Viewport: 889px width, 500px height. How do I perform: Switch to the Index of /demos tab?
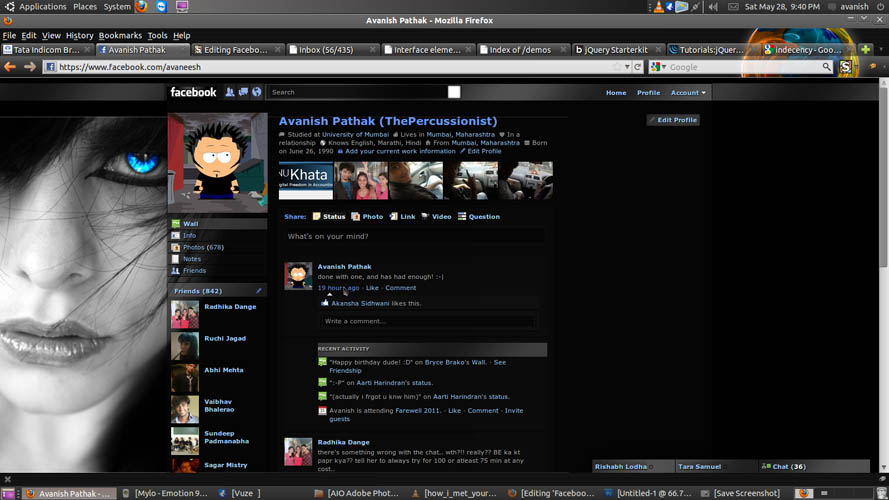pos(523,50)
